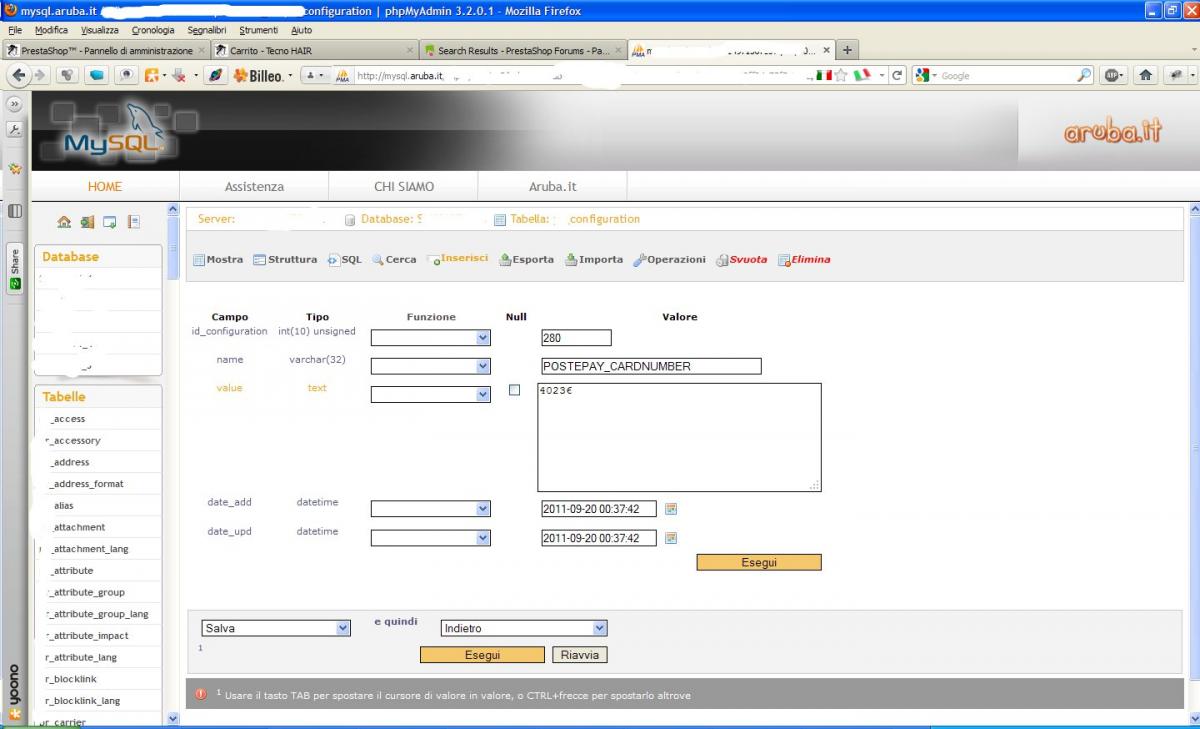1200x729 pixels.
Task: Open calendar picker for date_upd
Action: point(671,538)
